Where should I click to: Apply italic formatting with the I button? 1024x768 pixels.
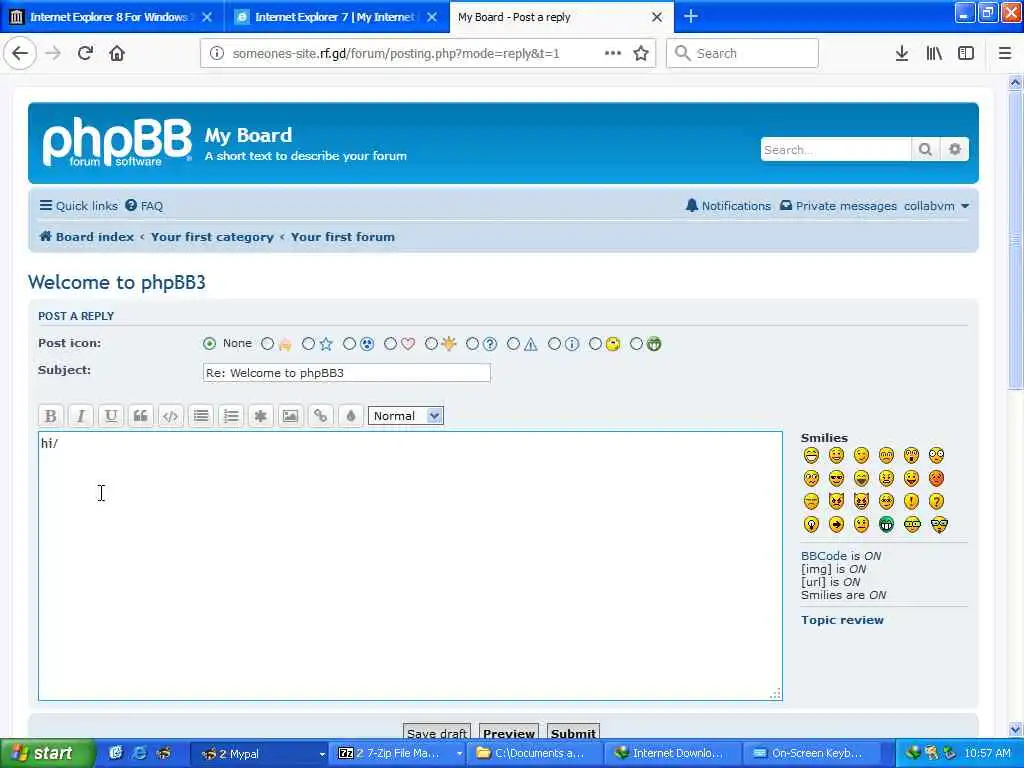click(81, 416)
